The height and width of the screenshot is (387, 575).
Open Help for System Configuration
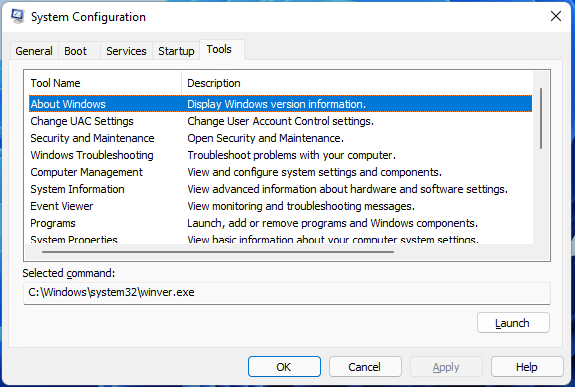point(527,367)
